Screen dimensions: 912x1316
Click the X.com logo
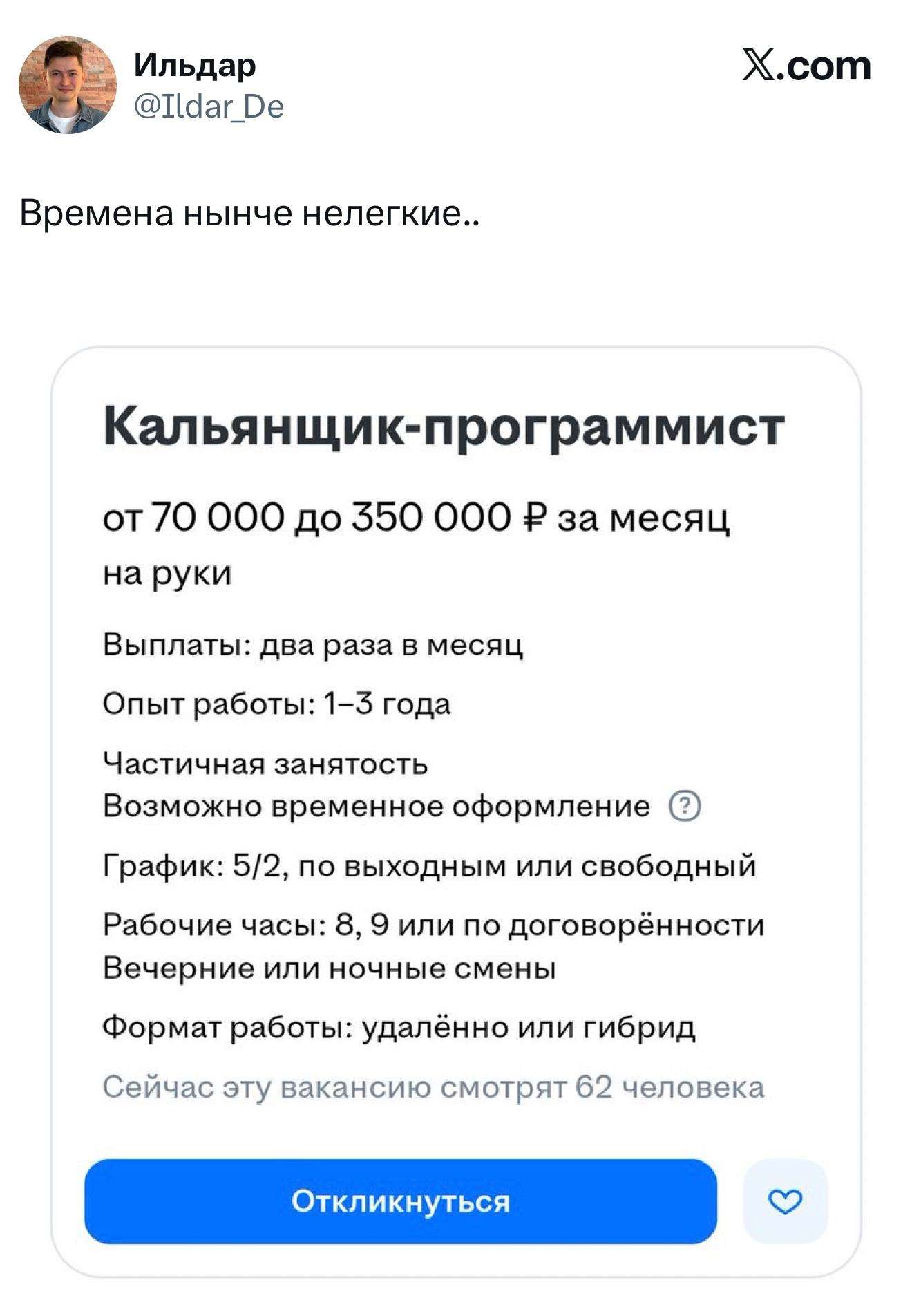click(806, 67)
